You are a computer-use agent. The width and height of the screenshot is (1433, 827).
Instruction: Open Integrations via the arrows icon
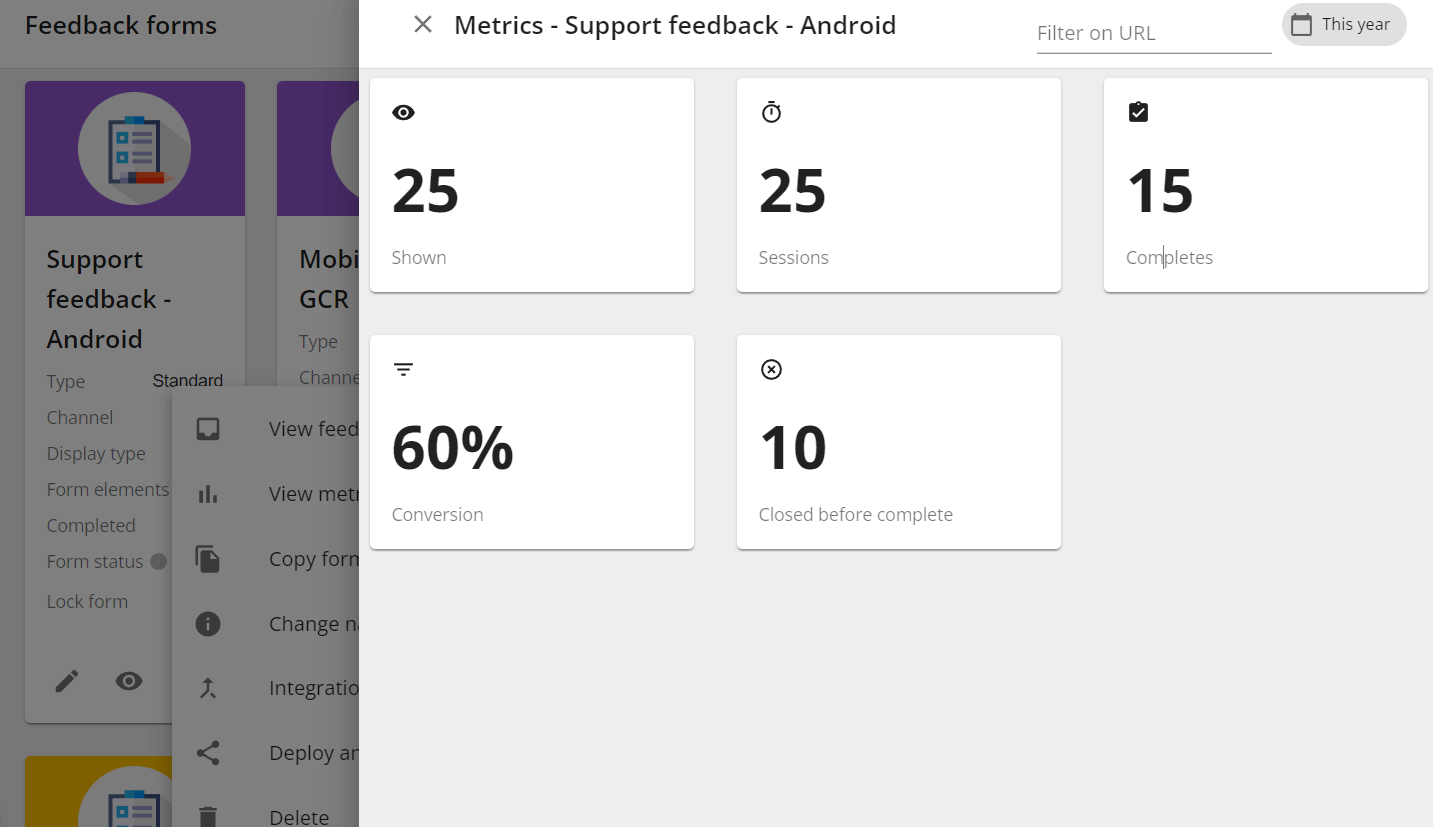pos(208,687)
